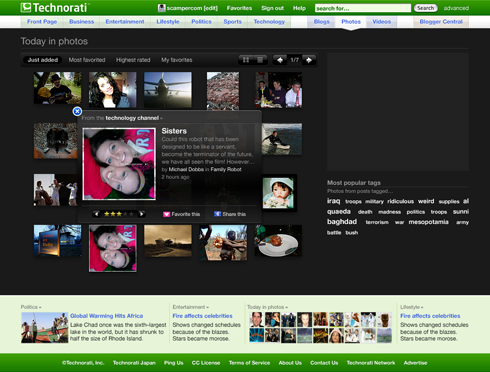
Task: Open the Politics tab
Action: coord(201,22)
